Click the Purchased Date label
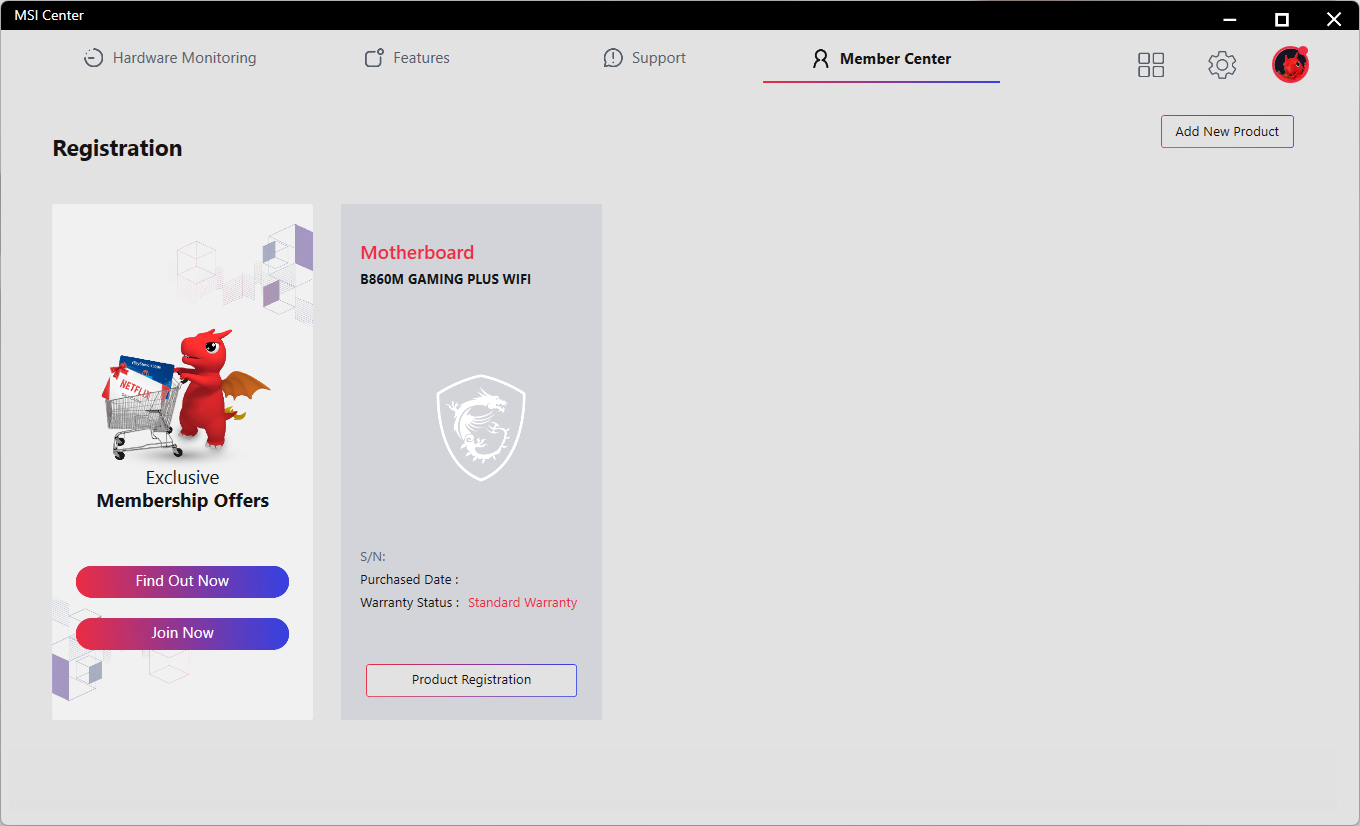This screenshot has width=1360, height=826. pos(409,580)
